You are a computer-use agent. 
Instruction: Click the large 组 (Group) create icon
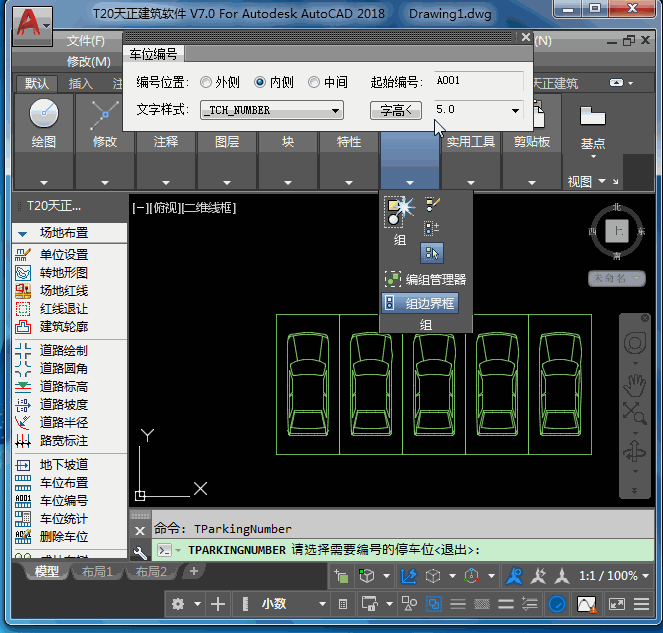(399, 212)
